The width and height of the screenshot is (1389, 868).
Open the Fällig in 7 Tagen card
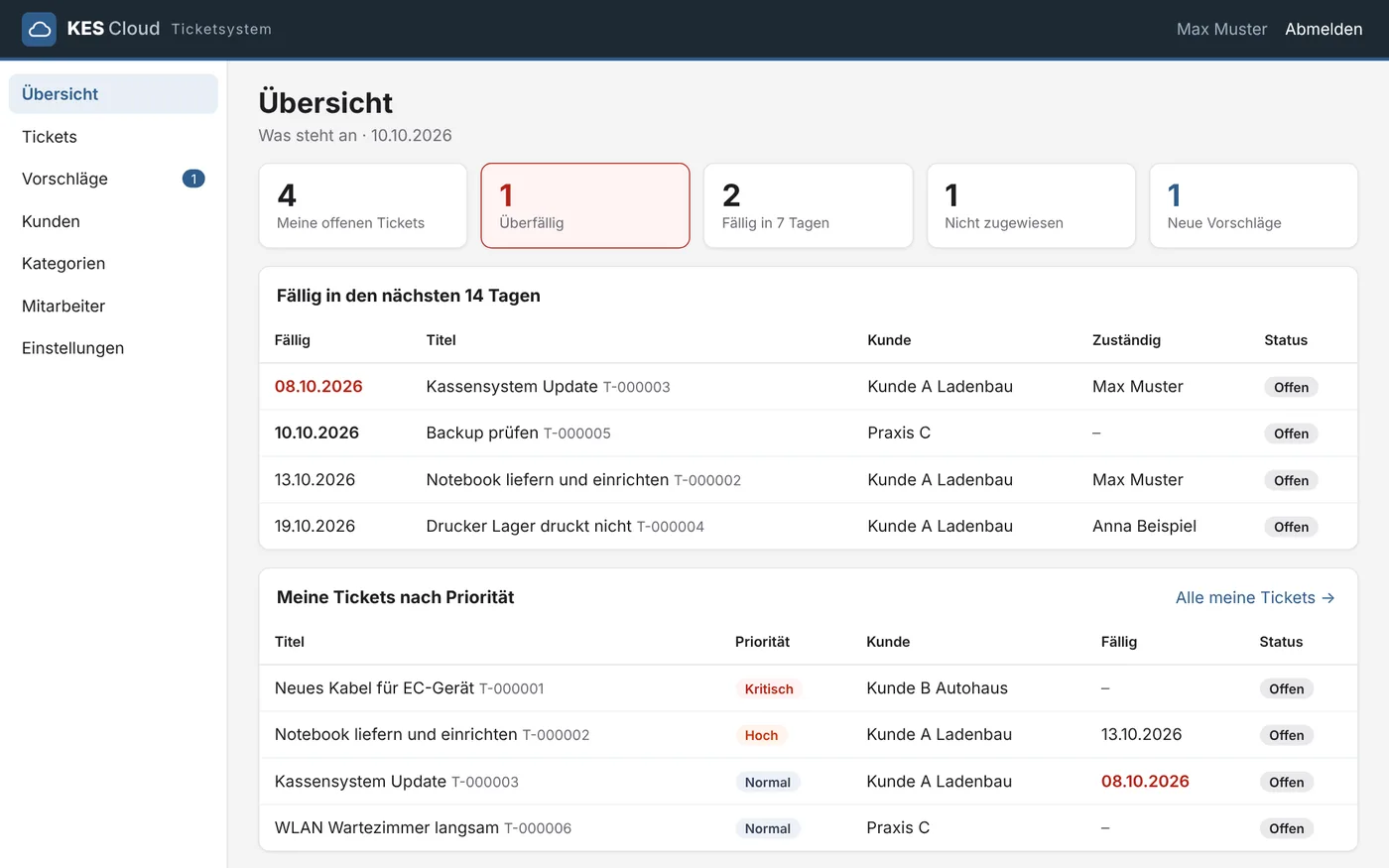(x=809, y=205)
